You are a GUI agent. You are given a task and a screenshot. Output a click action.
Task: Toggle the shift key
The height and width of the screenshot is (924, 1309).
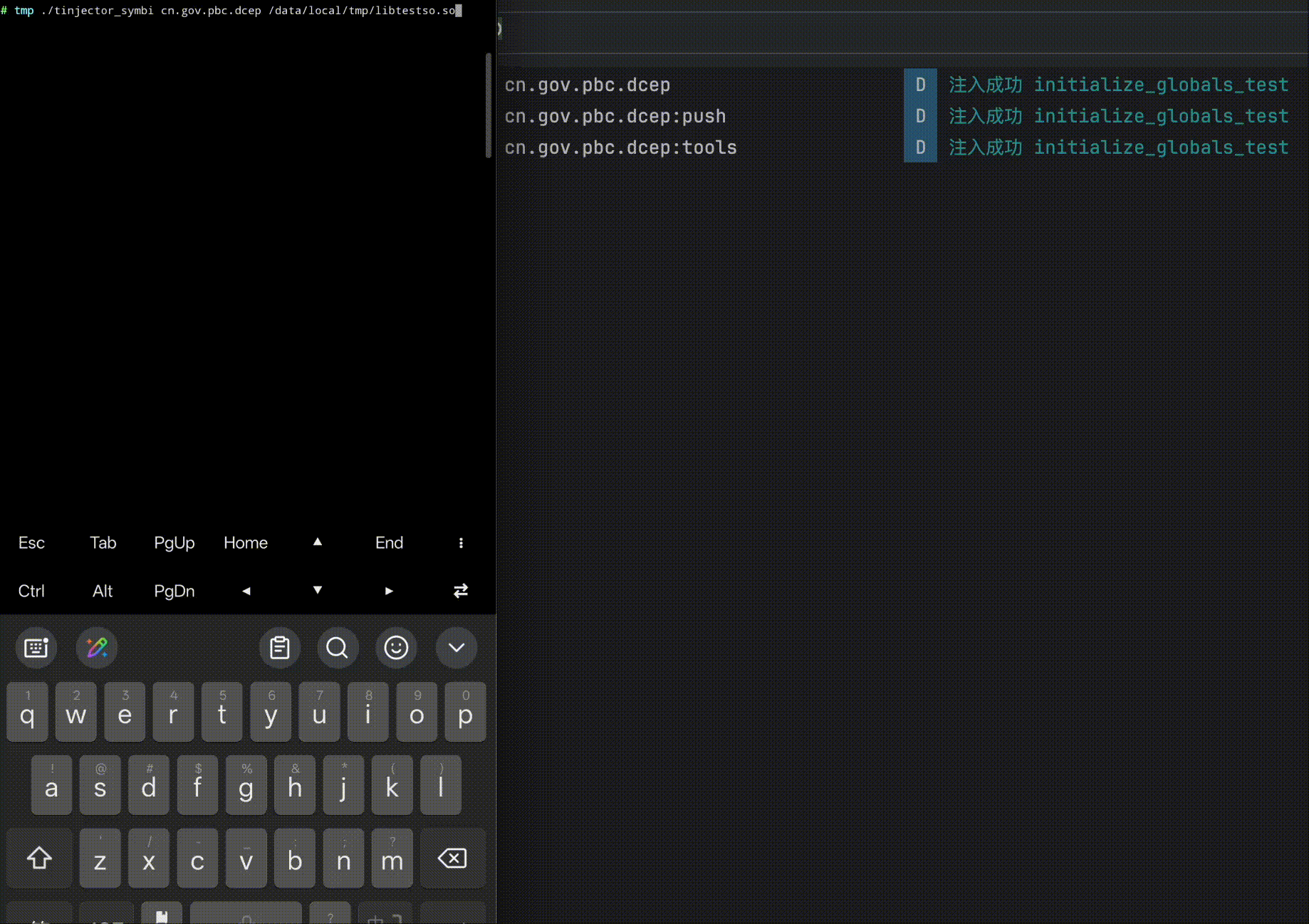(39, 858)
